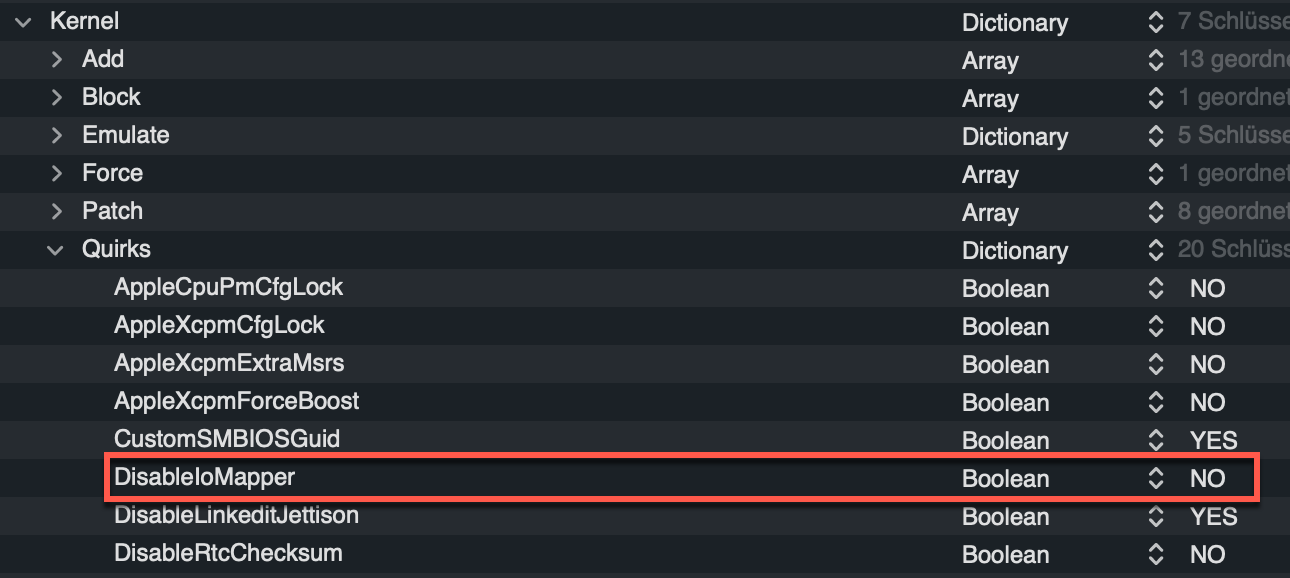Expand the Patch array entry
The height and width of the screenshot is (578, 1290).
coord(57,212)
